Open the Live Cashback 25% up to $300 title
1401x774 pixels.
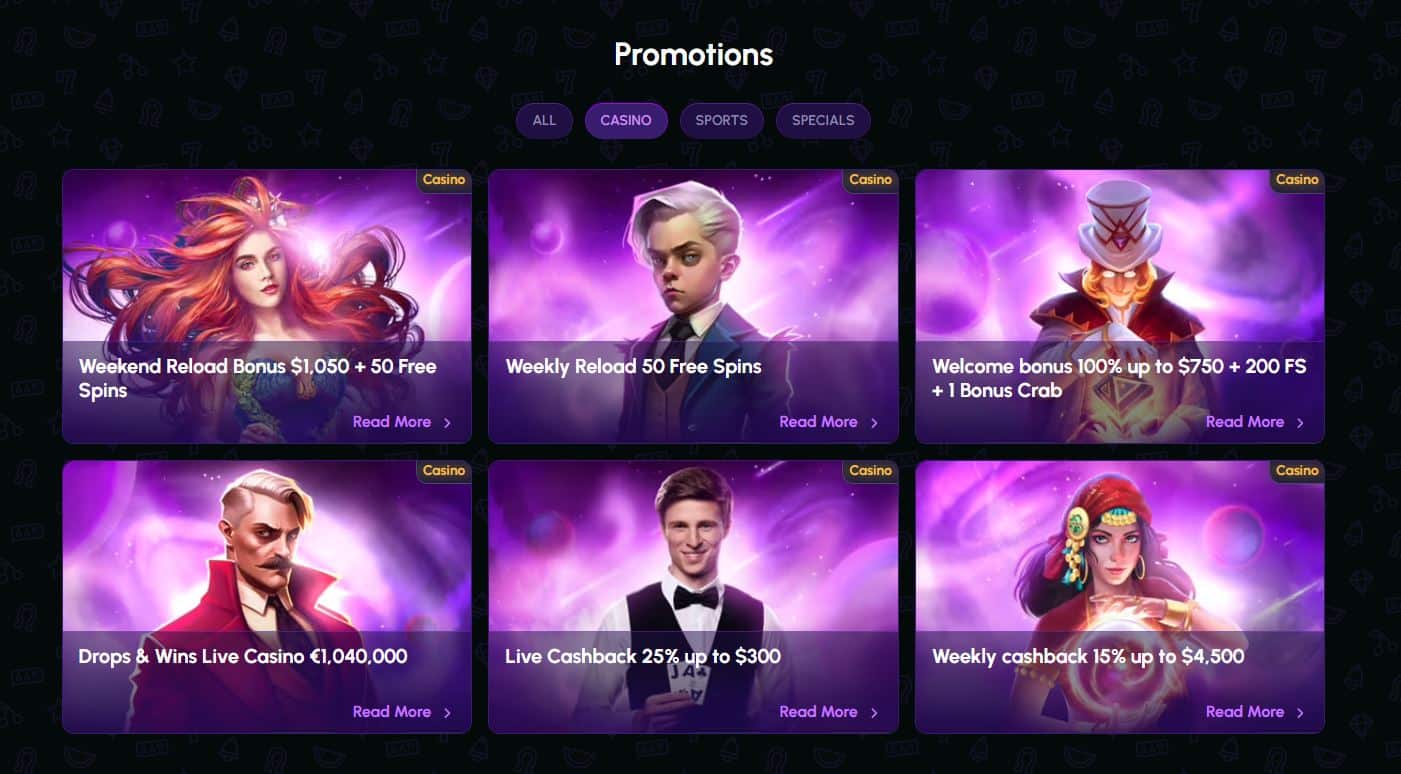pyautogui.click(x=643, y=657)
